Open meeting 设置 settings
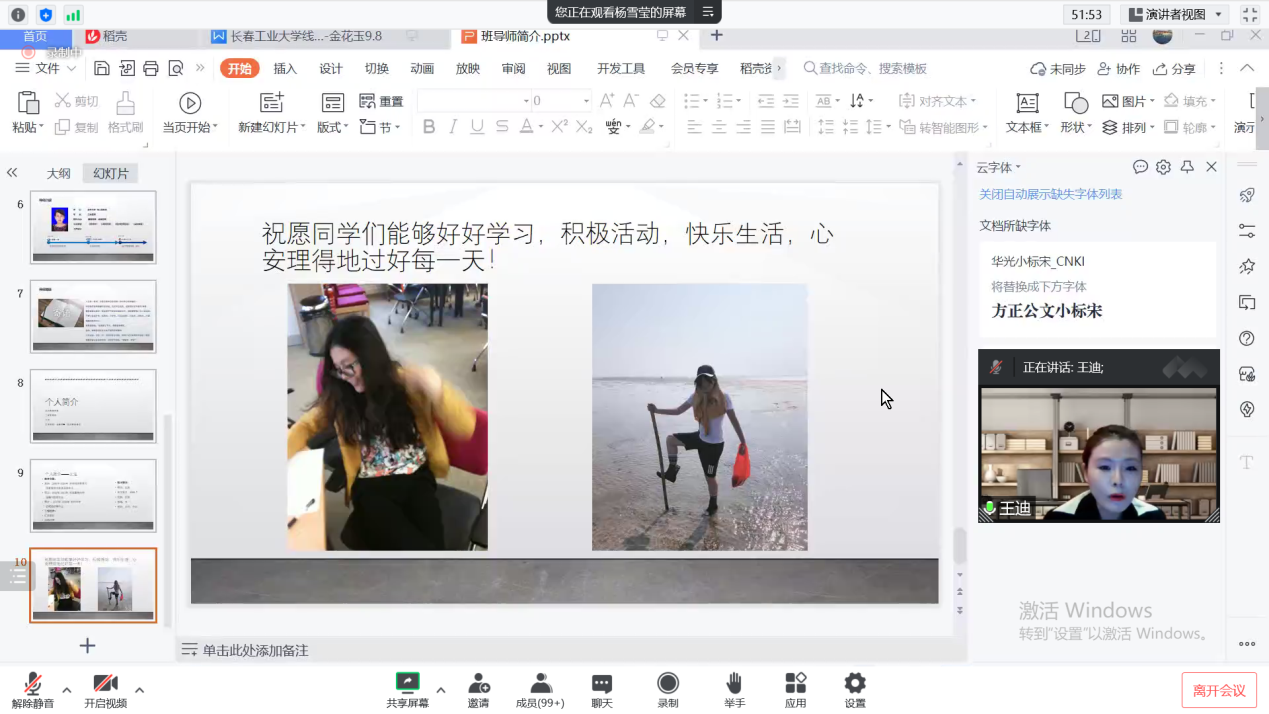Screen dimensions: 1269x714 [854, 688]
